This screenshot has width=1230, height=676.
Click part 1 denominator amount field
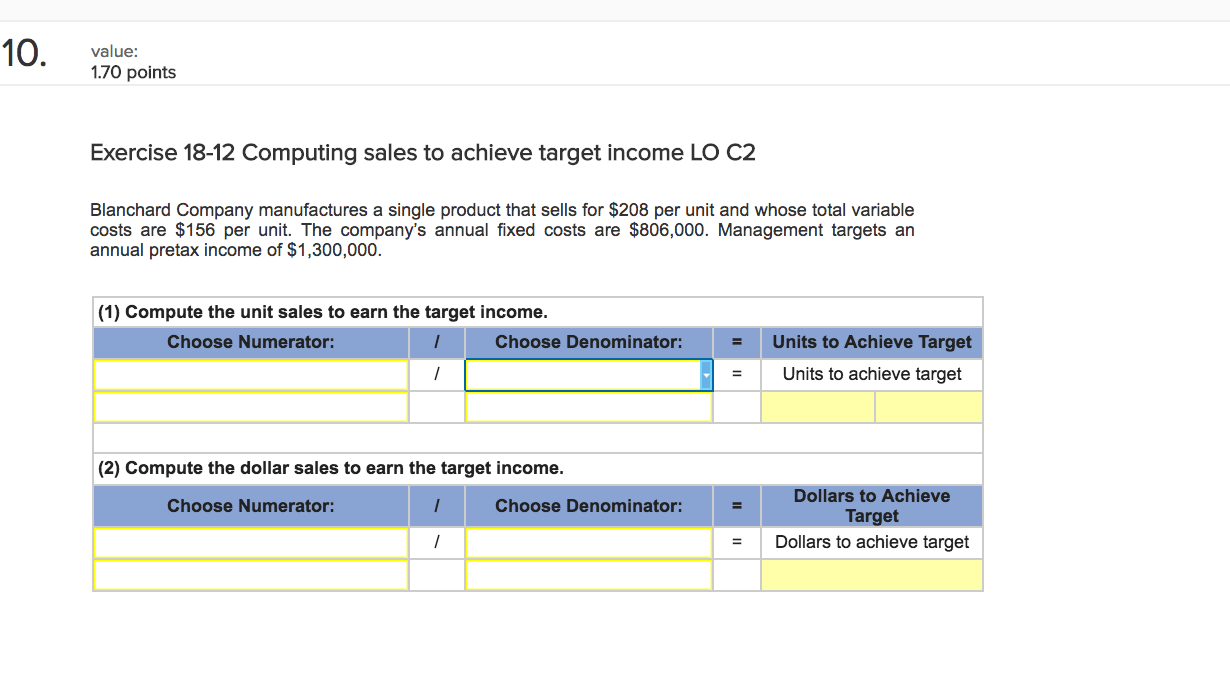(588, 407)
